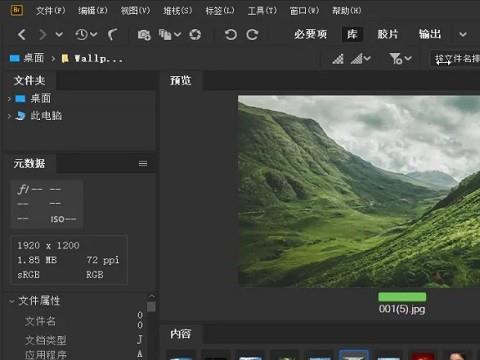Open the 工具(T) menu
Image resolution: width=480 pixels, height=360 pixels.
pyautogui.click(x=262, y=11)
